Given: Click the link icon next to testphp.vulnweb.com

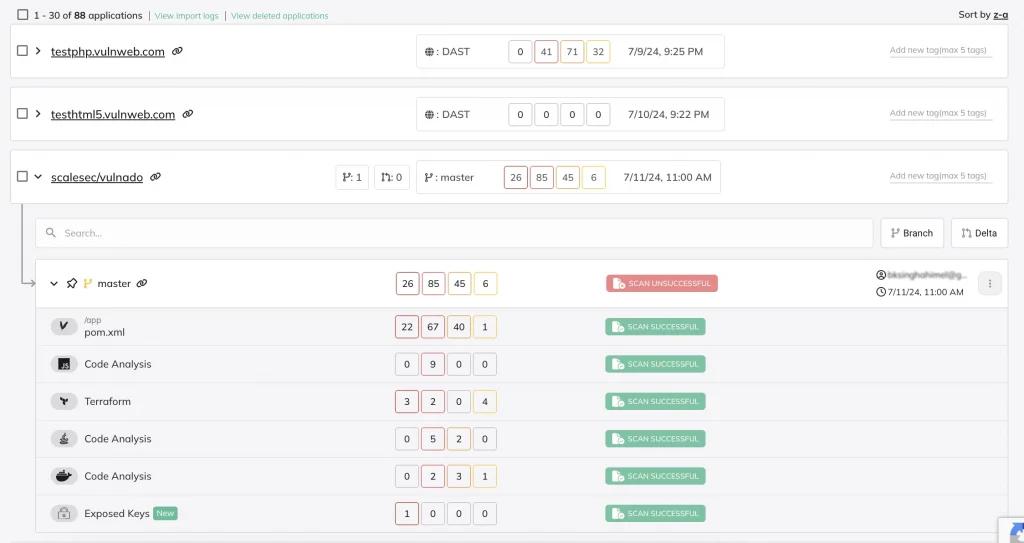Looking at the screenshot, I should [x=177, y=51].
